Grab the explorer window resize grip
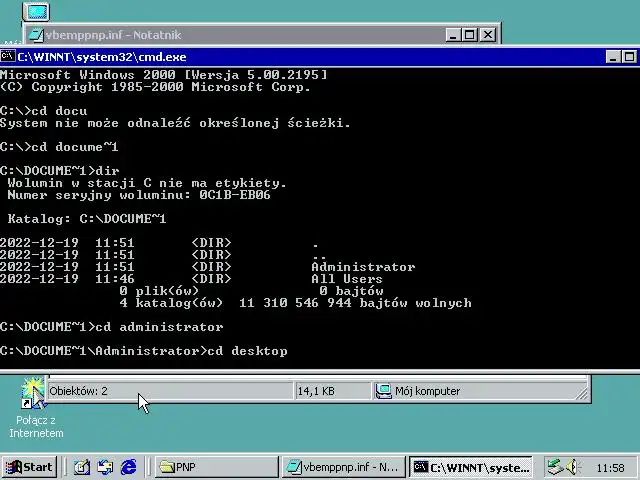The image size is (640, 480). tap(581, 393)
